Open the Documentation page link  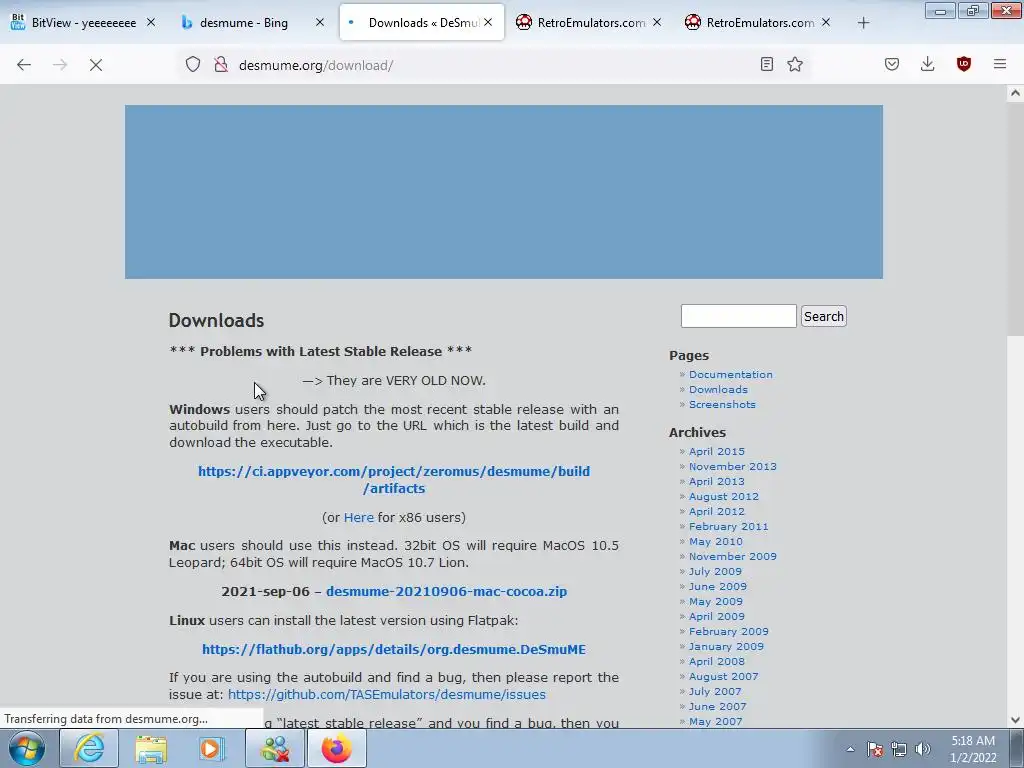[731, 374]
